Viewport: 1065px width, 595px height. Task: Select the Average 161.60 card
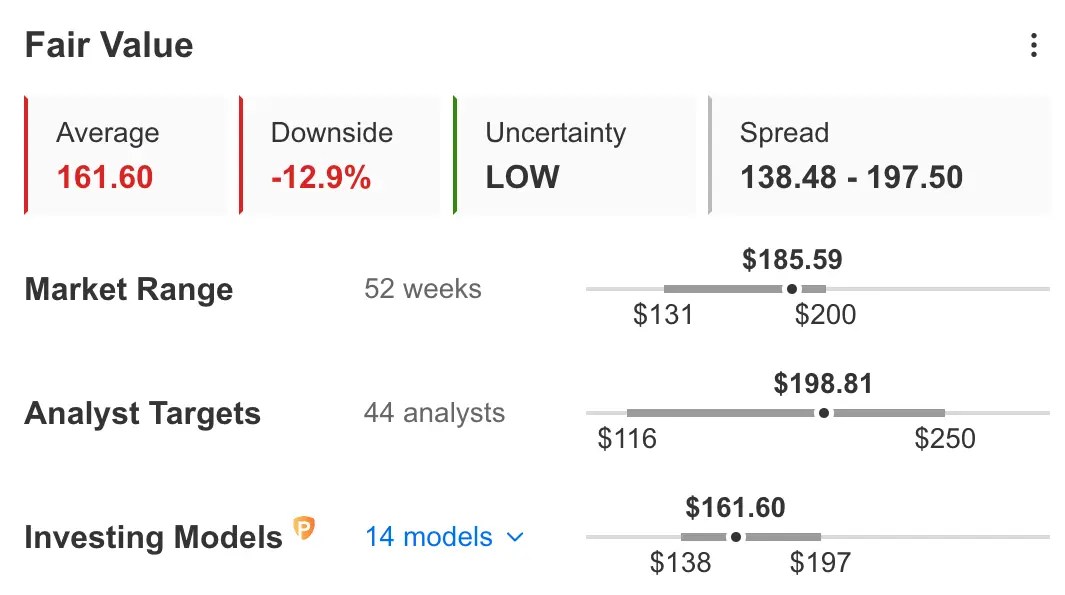(126, 156)
